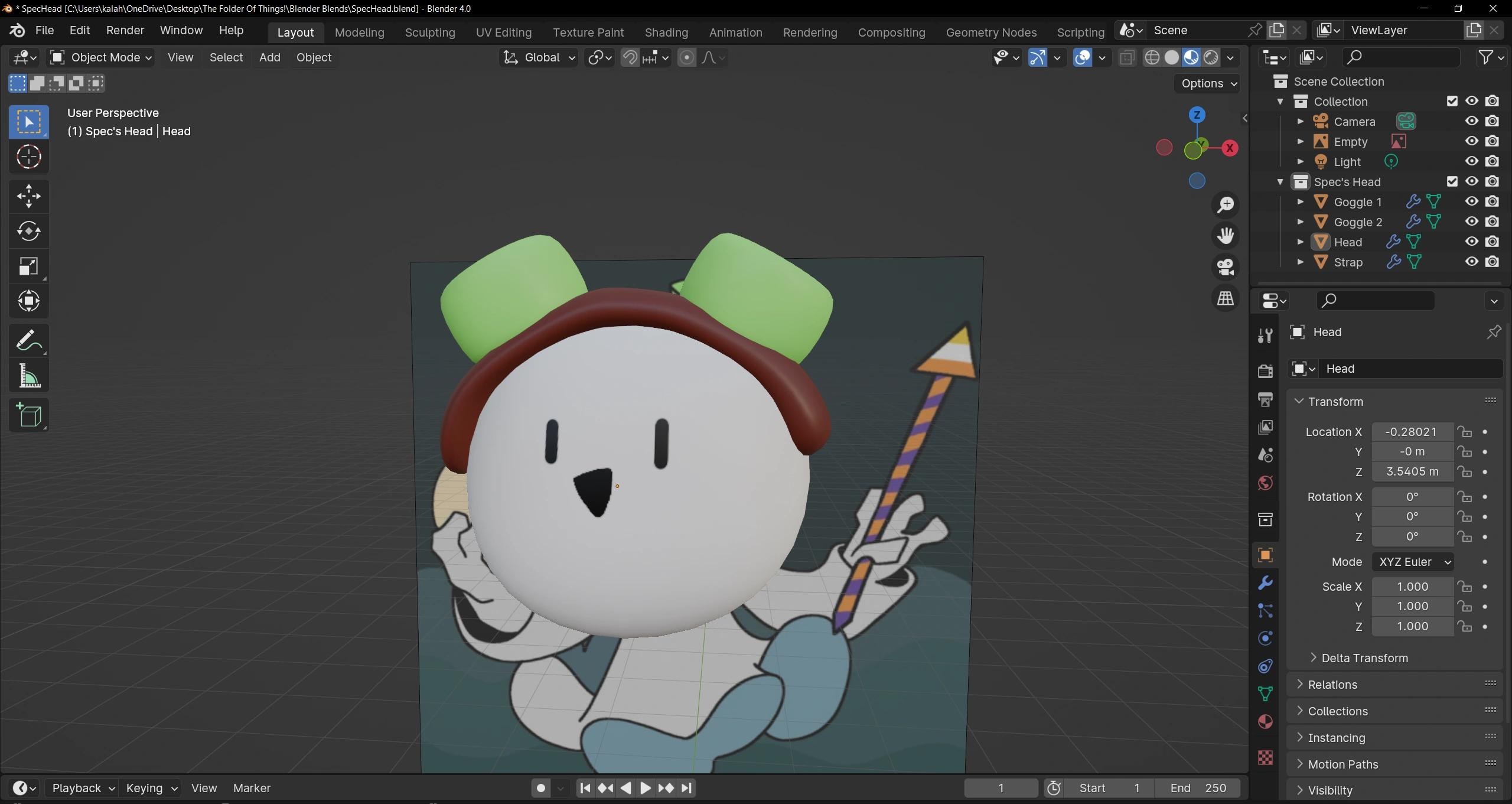Click the Options button in the viewport
This screenshot has height=804, width=1512.
(x=1208, y=83)
